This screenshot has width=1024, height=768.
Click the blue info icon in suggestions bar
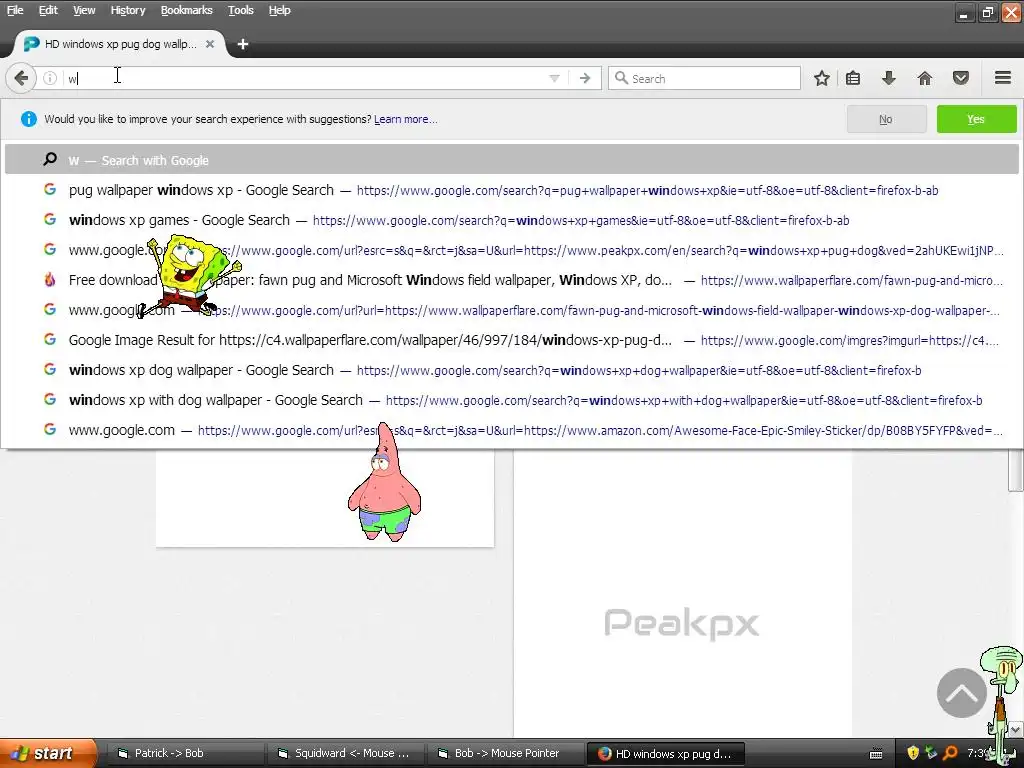tap(29, 119)
